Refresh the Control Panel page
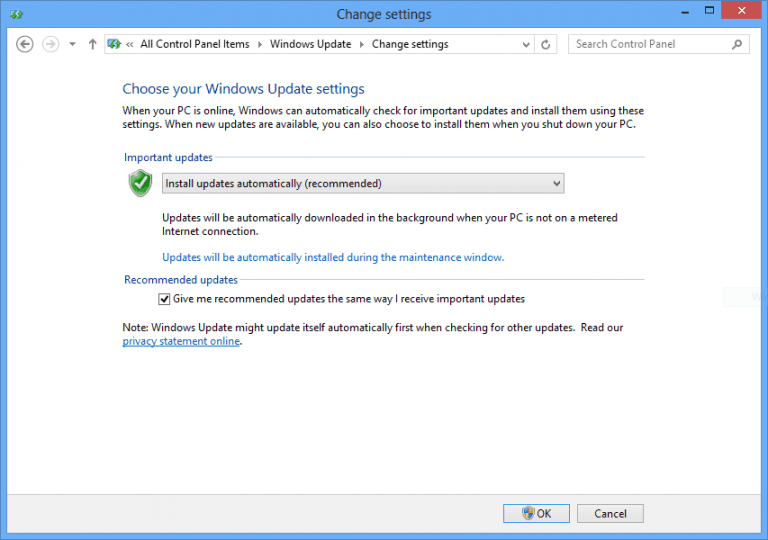 (545, 45)
